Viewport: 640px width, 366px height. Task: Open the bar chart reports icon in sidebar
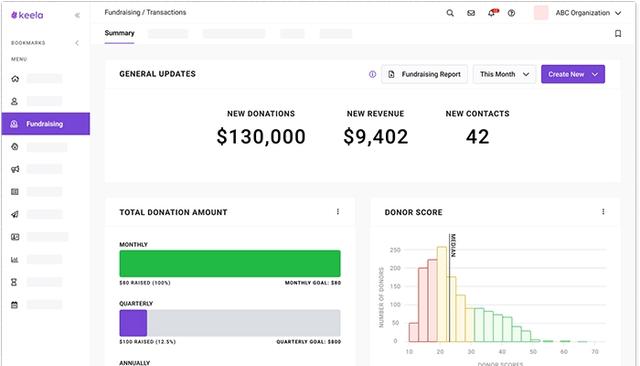coord(15,260)
